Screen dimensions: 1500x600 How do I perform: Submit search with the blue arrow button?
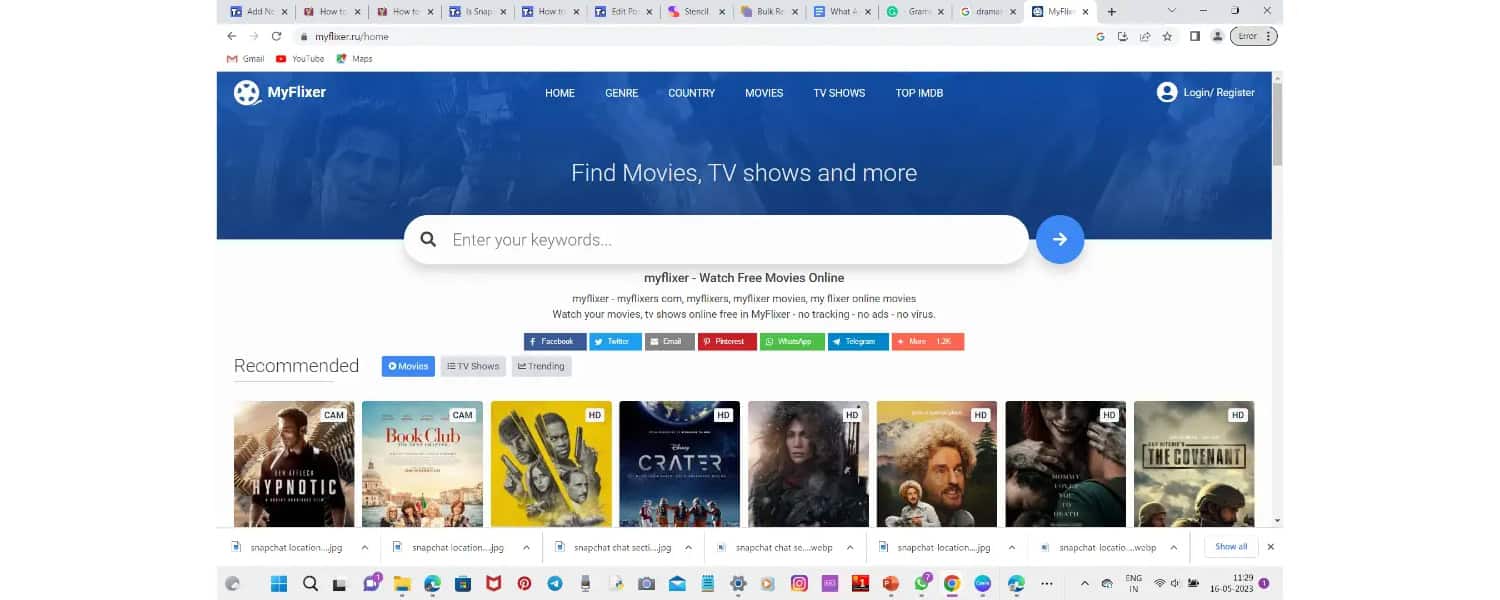pyautogui.click(x=1060, y=239)
